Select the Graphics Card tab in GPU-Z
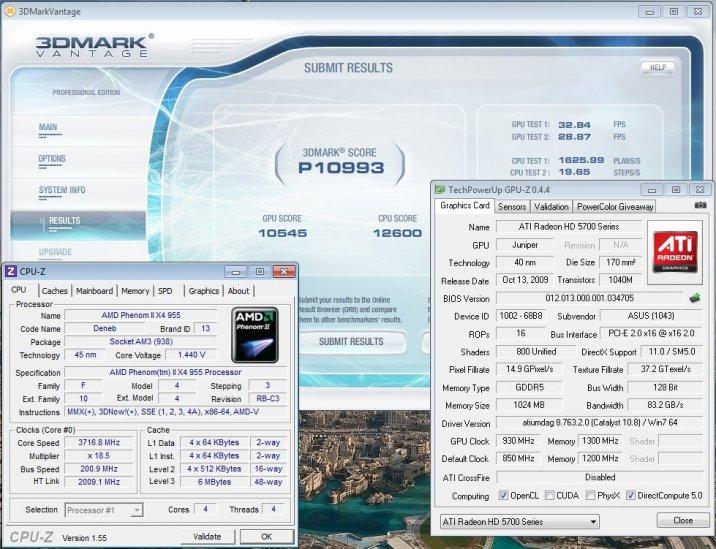 [x=464, y=206]
